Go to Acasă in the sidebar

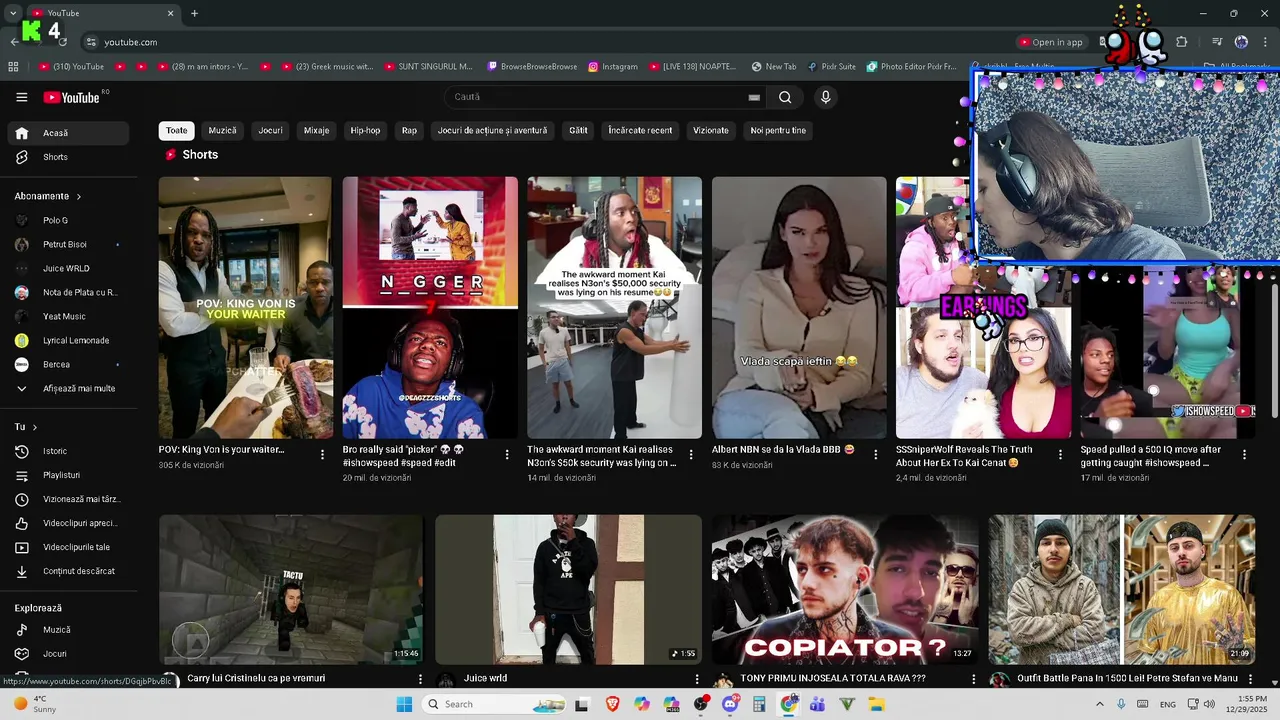click(68, 133)
